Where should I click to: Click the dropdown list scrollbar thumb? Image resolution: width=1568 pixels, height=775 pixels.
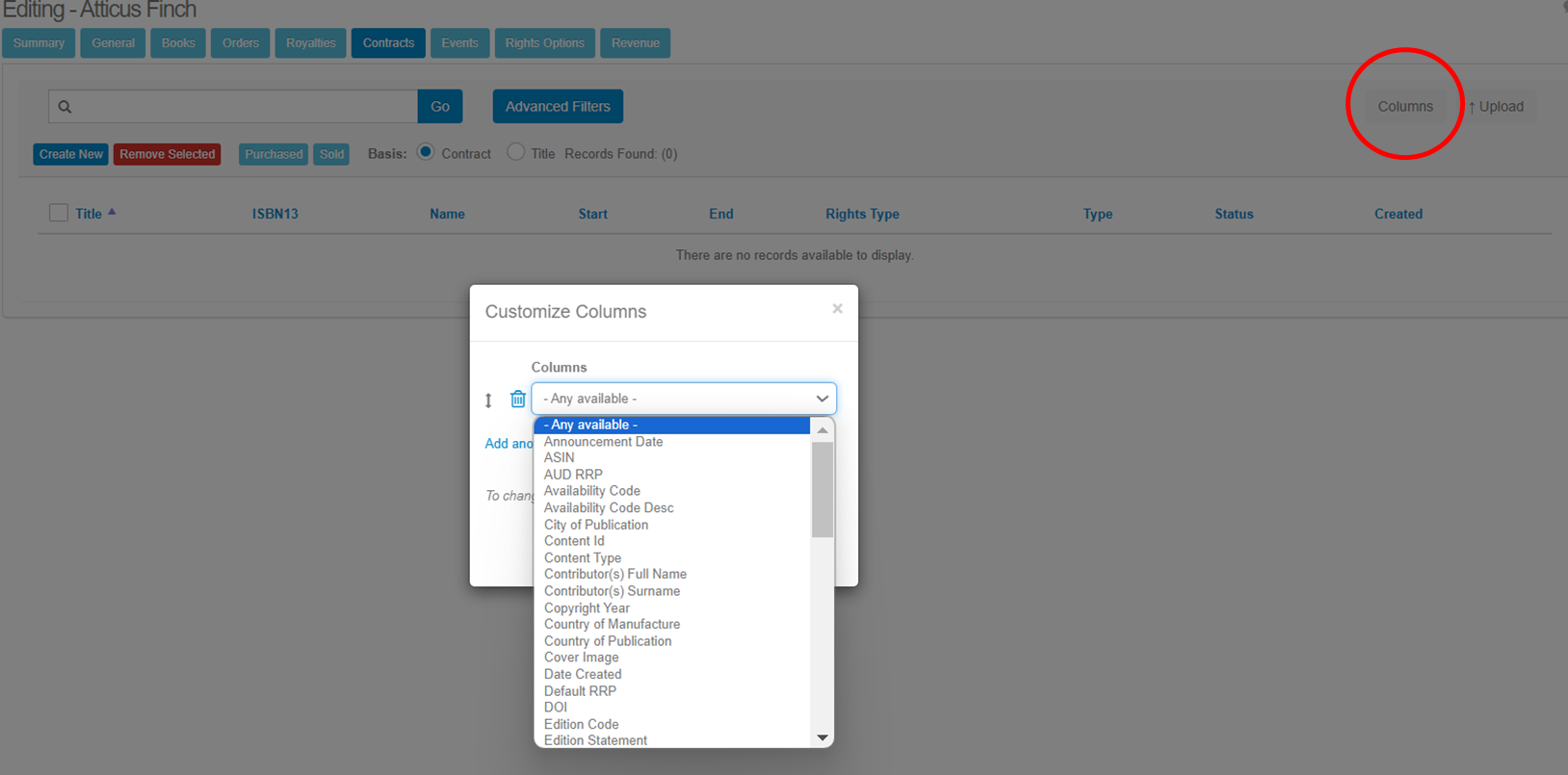tap(823, 489)
